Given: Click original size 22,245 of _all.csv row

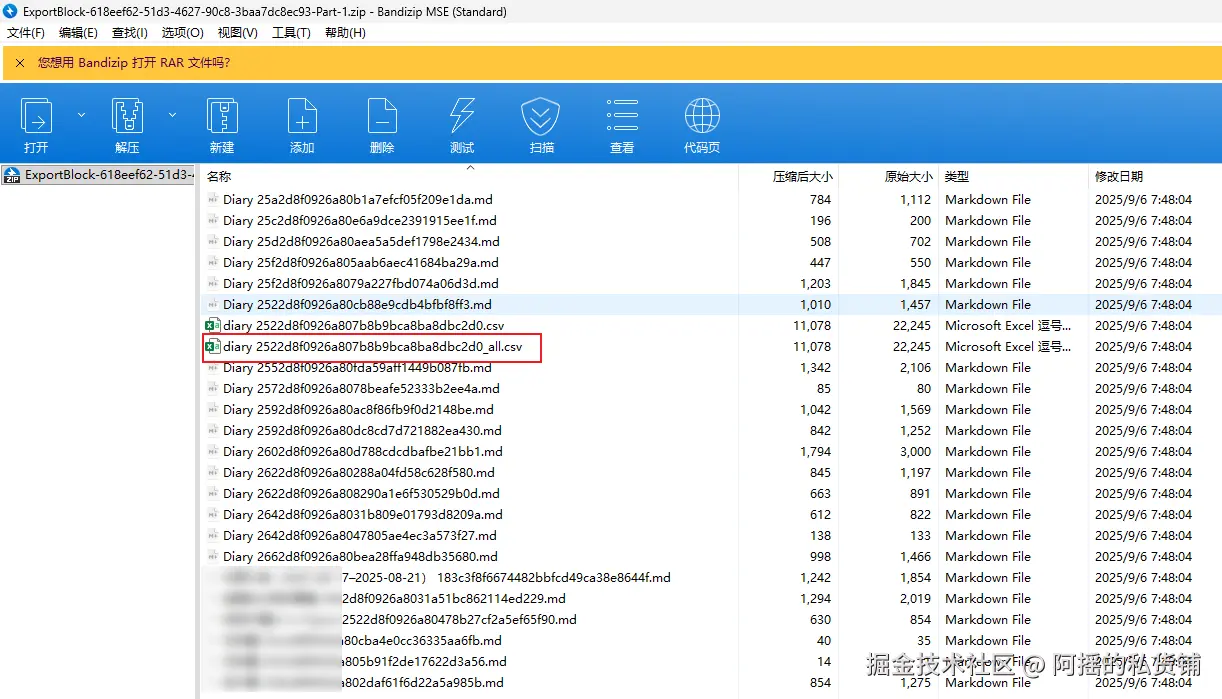Looking at the screenshot, I should (912, 347).
